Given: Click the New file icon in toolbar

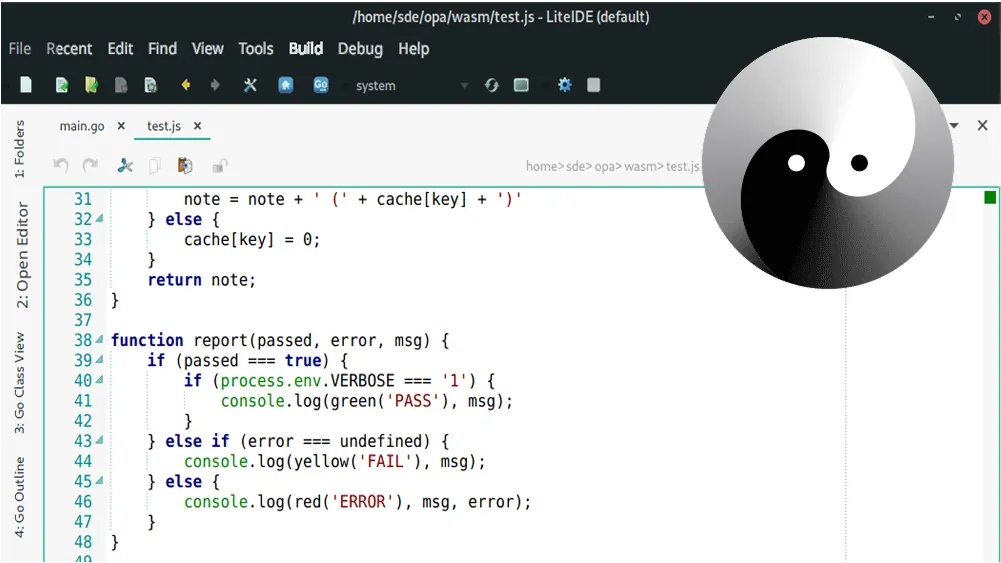Looking at the screenshot, I should click(26, 86).
